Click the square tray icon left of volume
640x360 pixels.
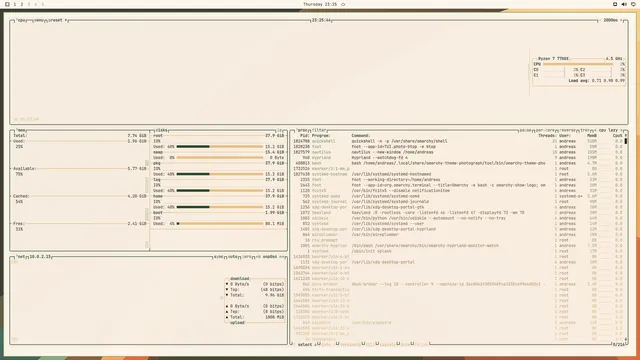click(x=615, y=4)
